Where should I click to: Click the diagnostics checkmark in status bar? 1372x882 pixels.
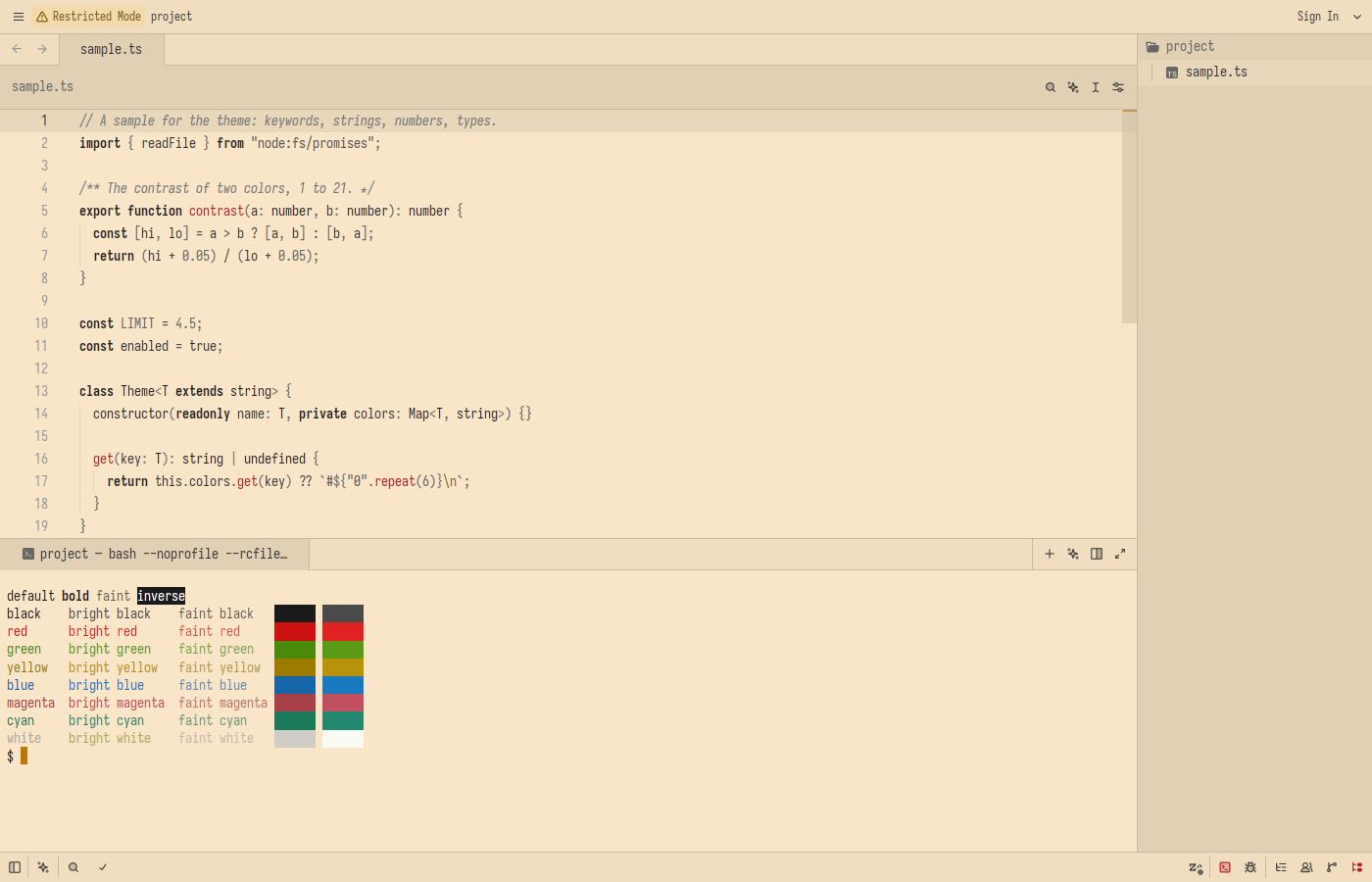tap(103, 867)
